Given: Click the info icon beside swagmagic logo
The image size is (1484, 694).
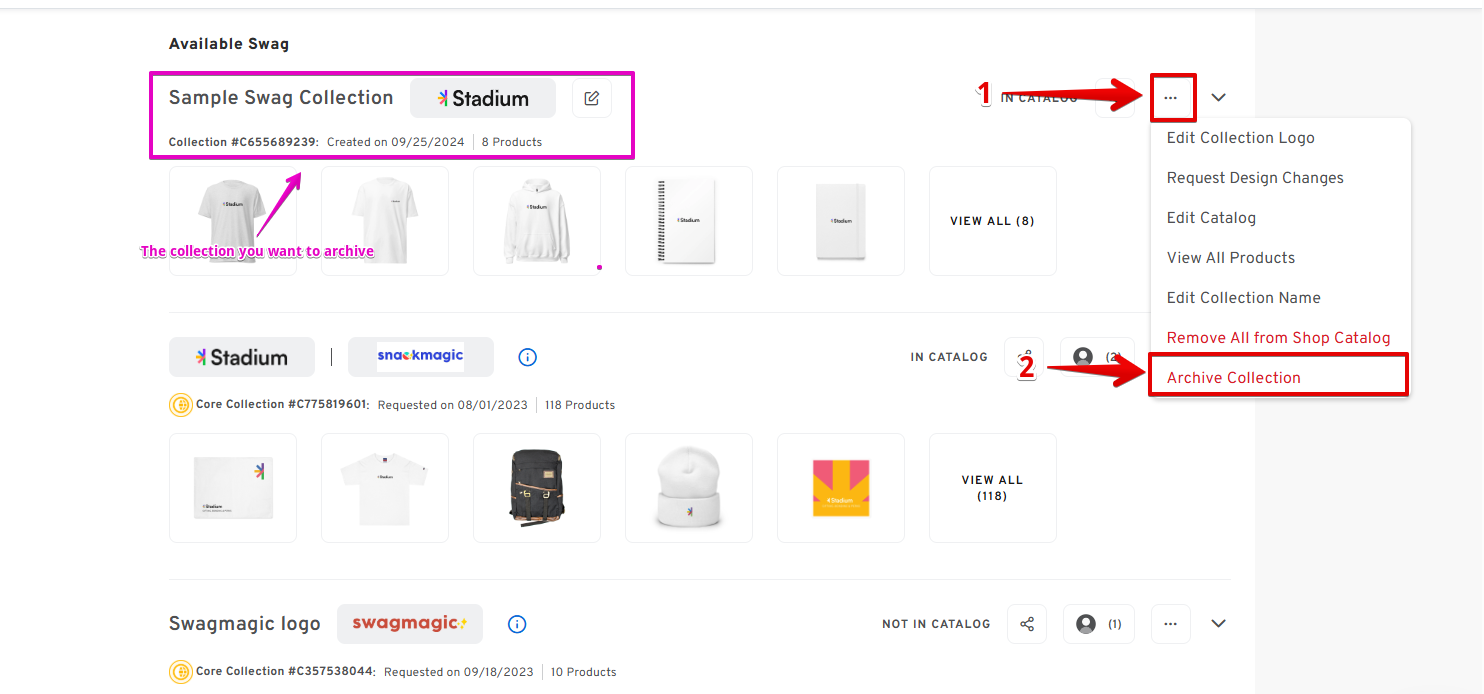Looking at the screenshot, I should click(517, 624).
